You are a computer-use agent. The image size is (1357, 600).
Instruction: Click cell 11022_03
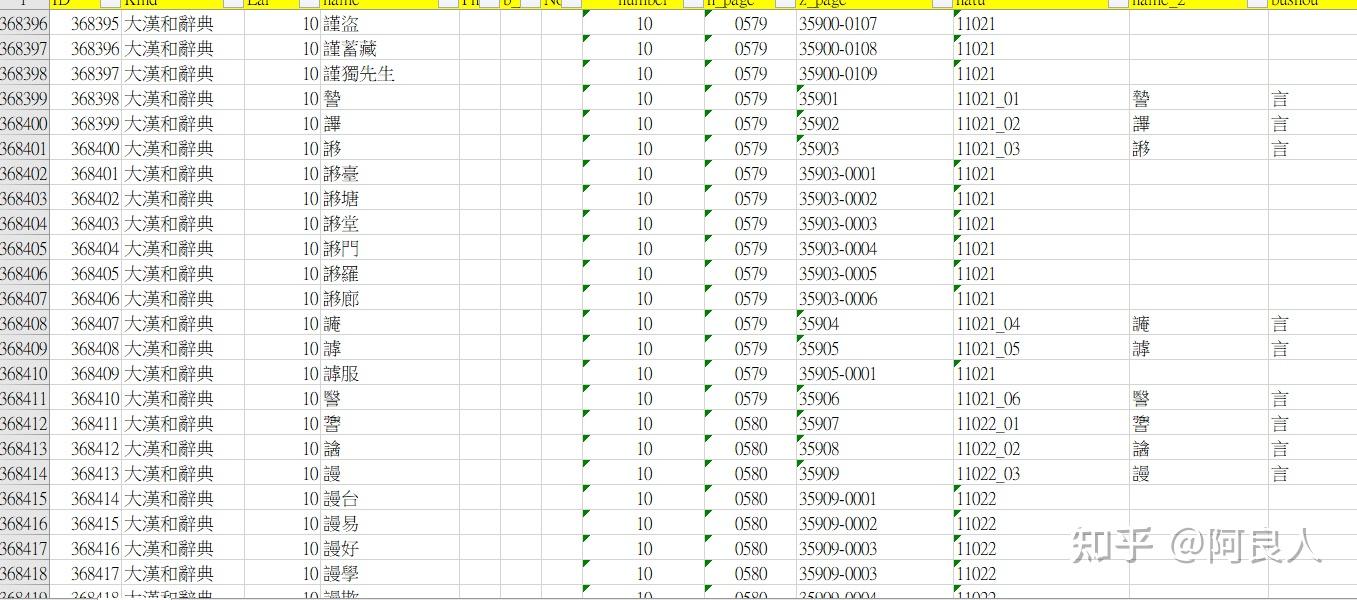(x=1041, y=474)
